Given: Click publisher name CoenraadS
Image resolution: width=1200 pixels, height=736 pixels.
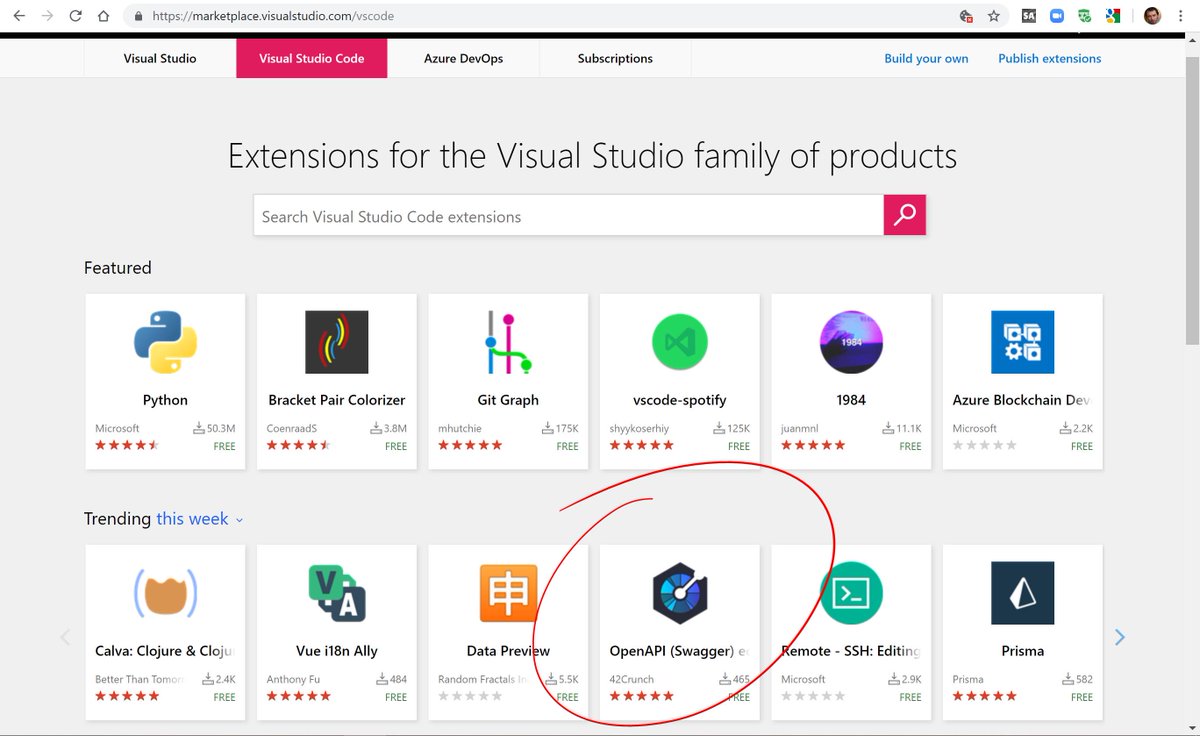Looking at the screenshot, I should pyautogui.click(x=292, y=428).
